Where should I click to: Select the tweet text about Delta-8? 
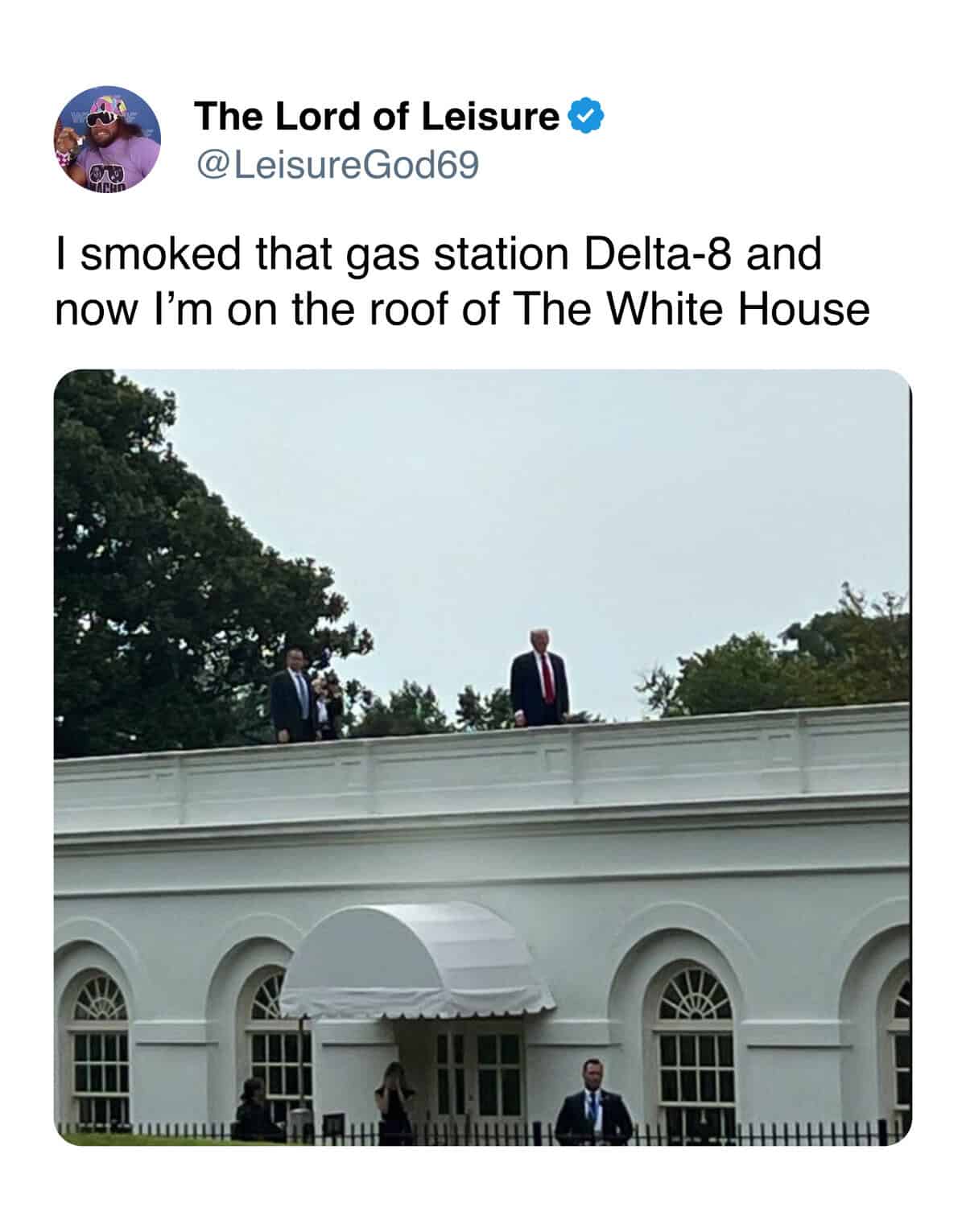point(462,280)
